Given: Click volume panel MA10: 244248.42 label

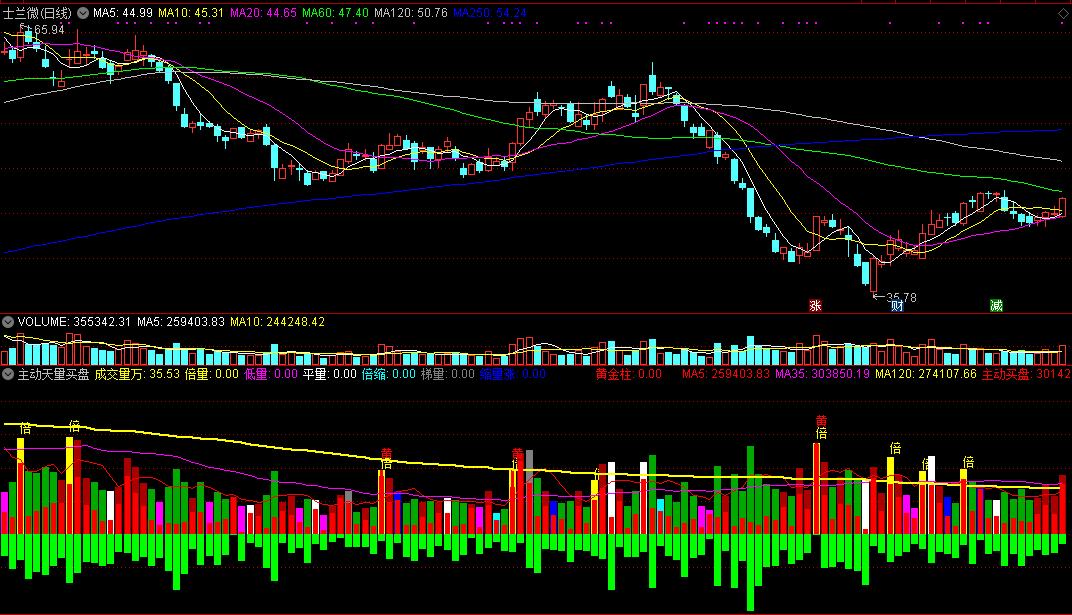Looking at the screenshot, I should [278, 322].
